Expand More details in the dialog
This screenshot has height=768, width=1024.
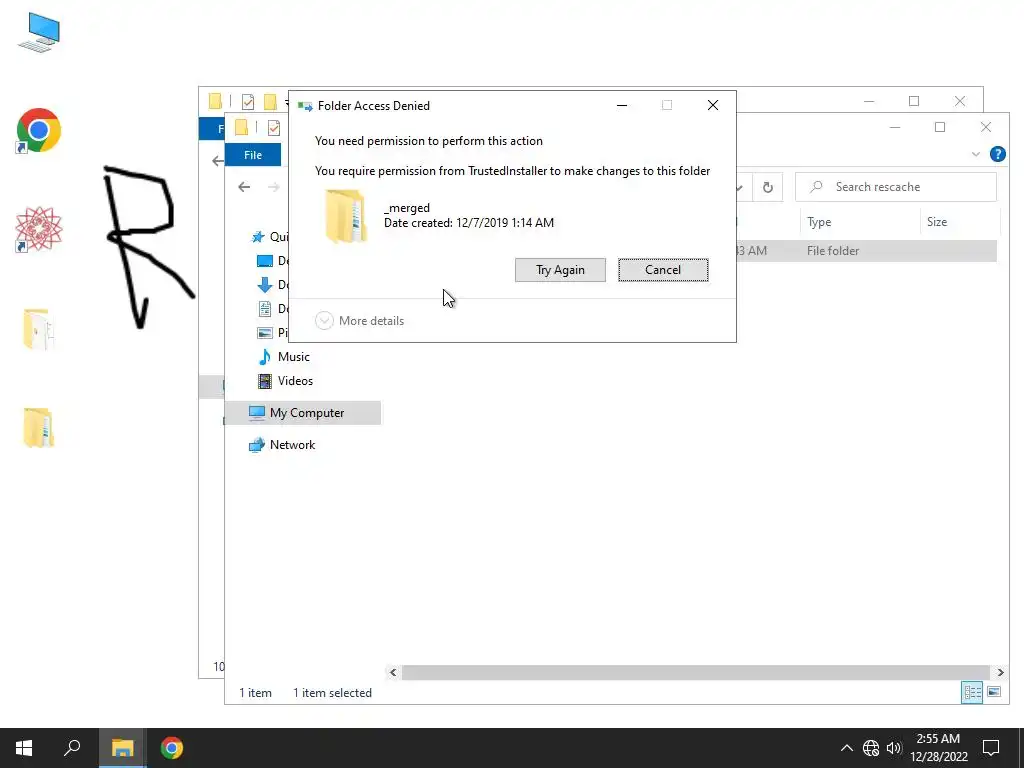click(360, 321)
